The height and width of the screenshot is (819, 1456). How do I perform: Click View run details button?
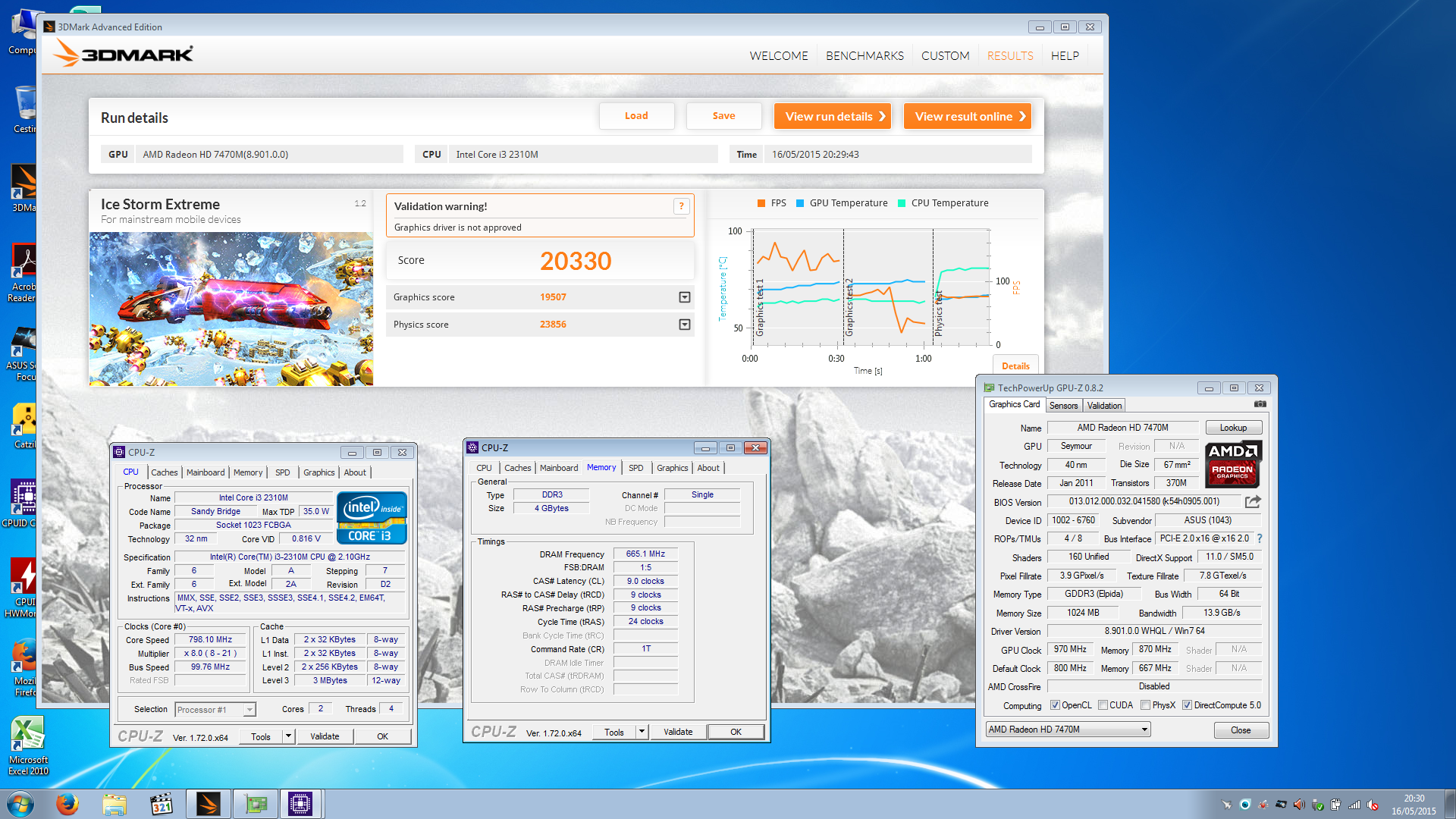pos(833,116)
